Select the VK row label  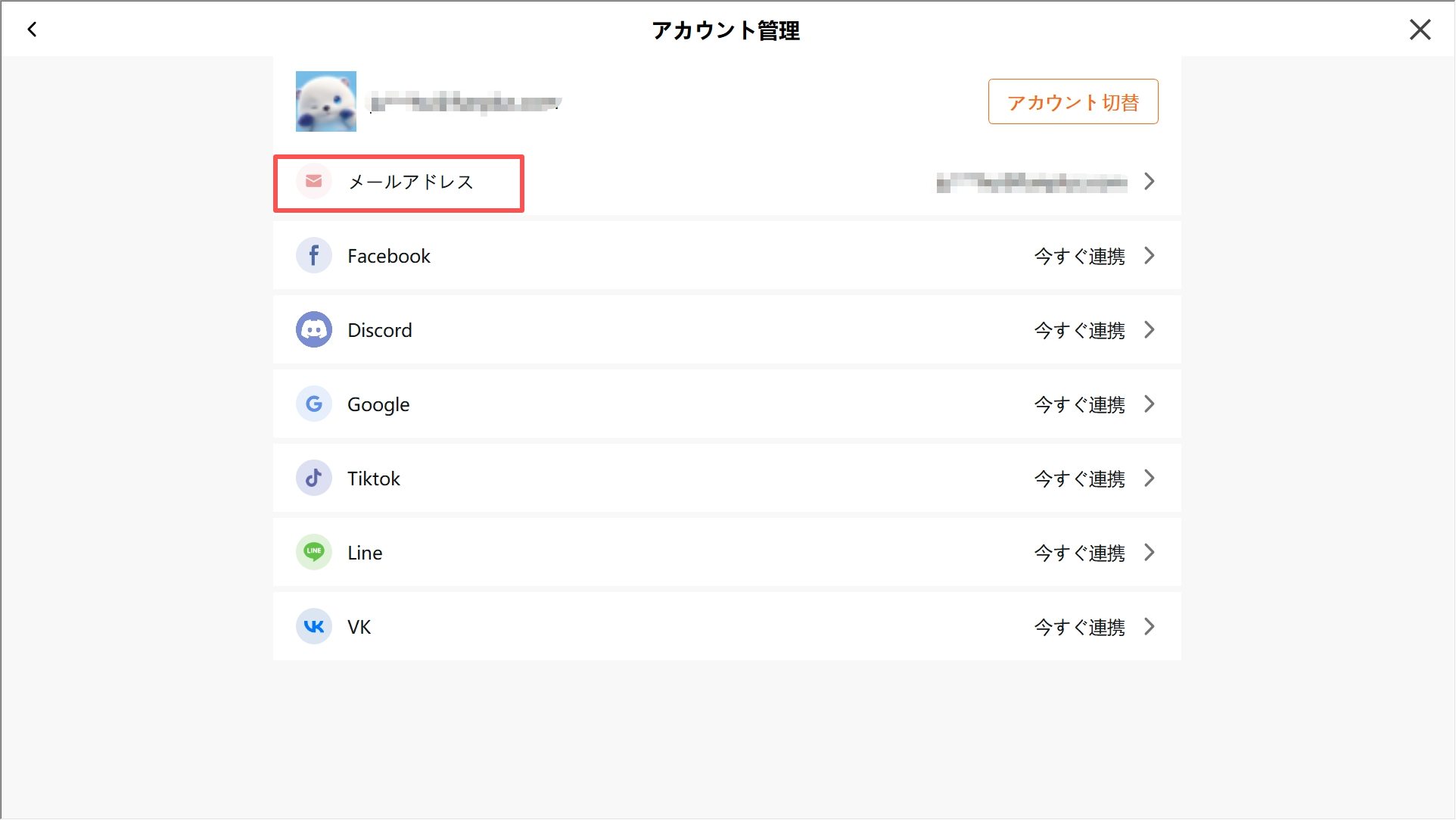[359, 627]
